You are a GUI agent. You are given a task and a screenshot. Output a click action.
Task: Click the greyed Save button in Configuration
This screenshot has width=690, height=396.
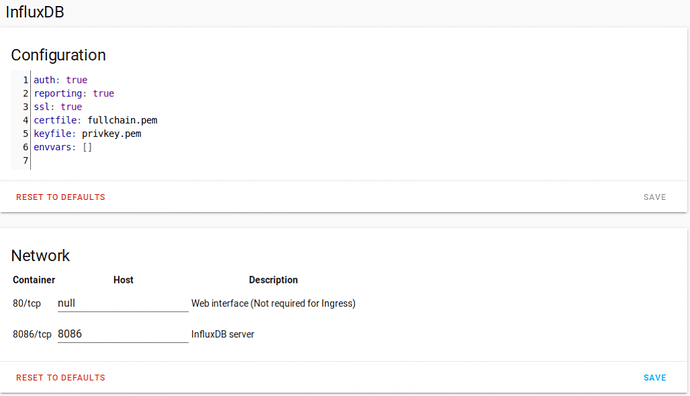(654, 197)
